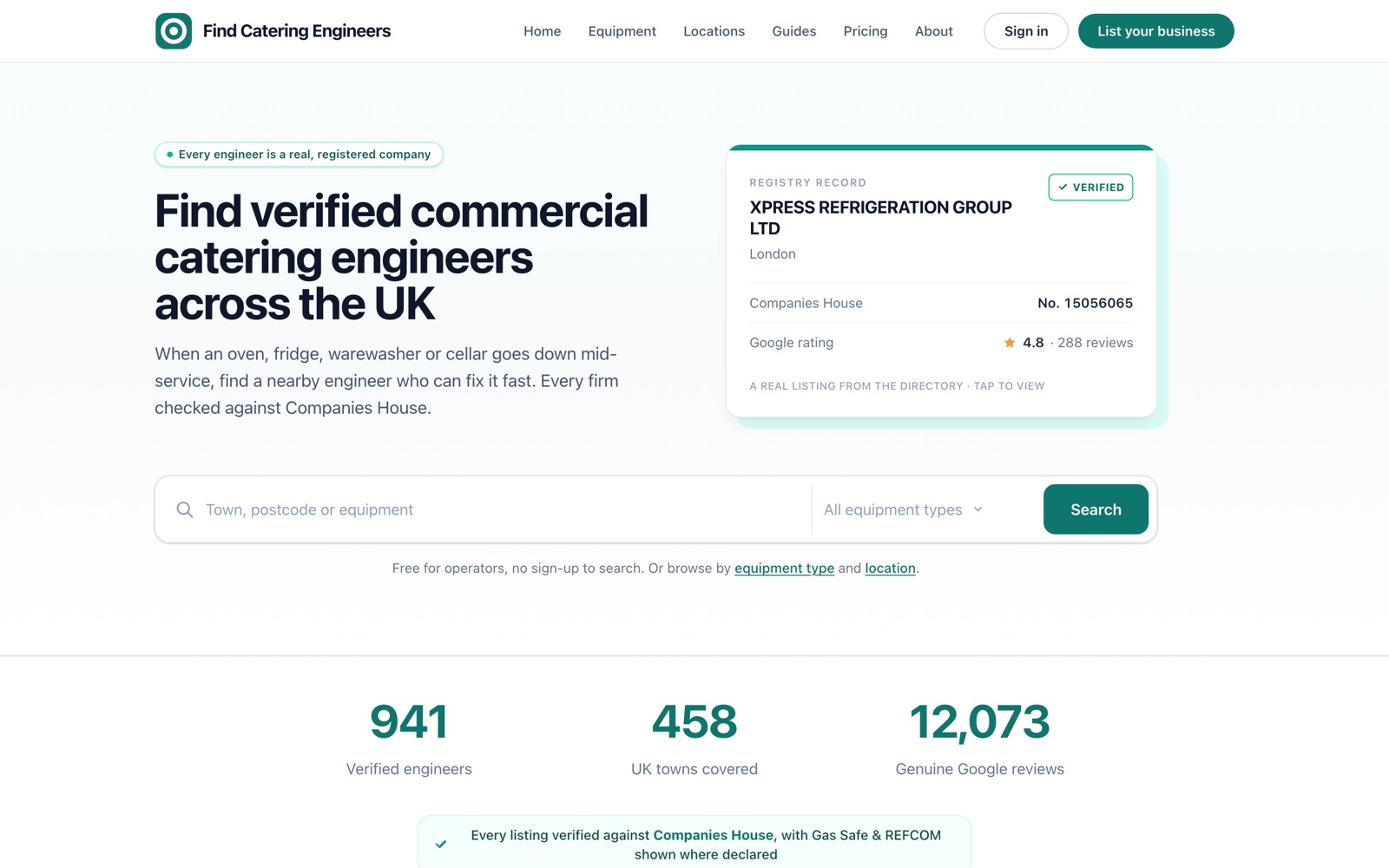Click the Sign in button
1389x868 pixels.
point(1026,31)
